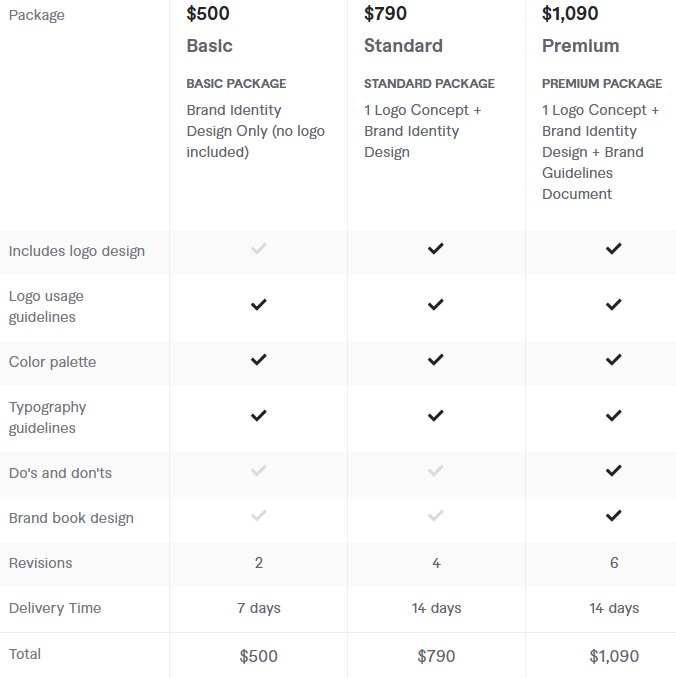Image resolution: width=676 pixels, height=678 pixels.
Task: Click Basic column's Logo usage guidelines checkmark
Action: pyautogui.click(x=258, y=304)
